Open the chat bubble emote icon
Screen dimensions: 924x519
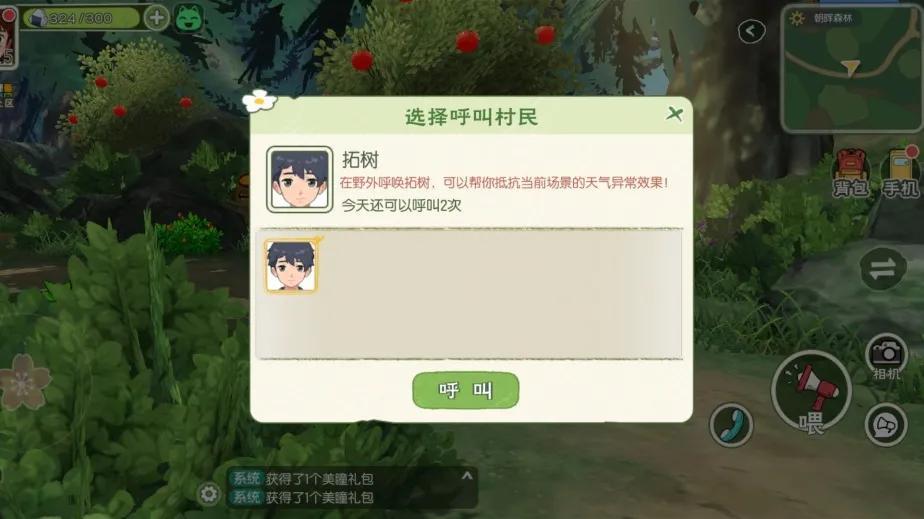pyautogui.click(x=886, y=425)
